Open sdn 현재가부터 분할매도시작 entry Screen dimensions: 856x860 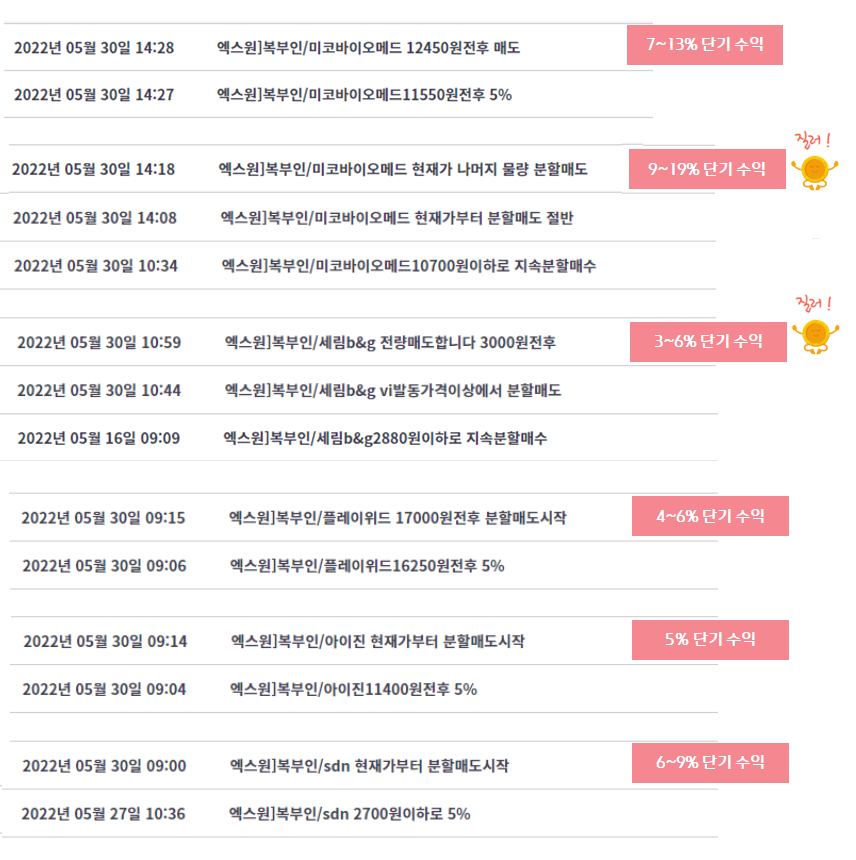pyautogui.click(x=369, y=766)
